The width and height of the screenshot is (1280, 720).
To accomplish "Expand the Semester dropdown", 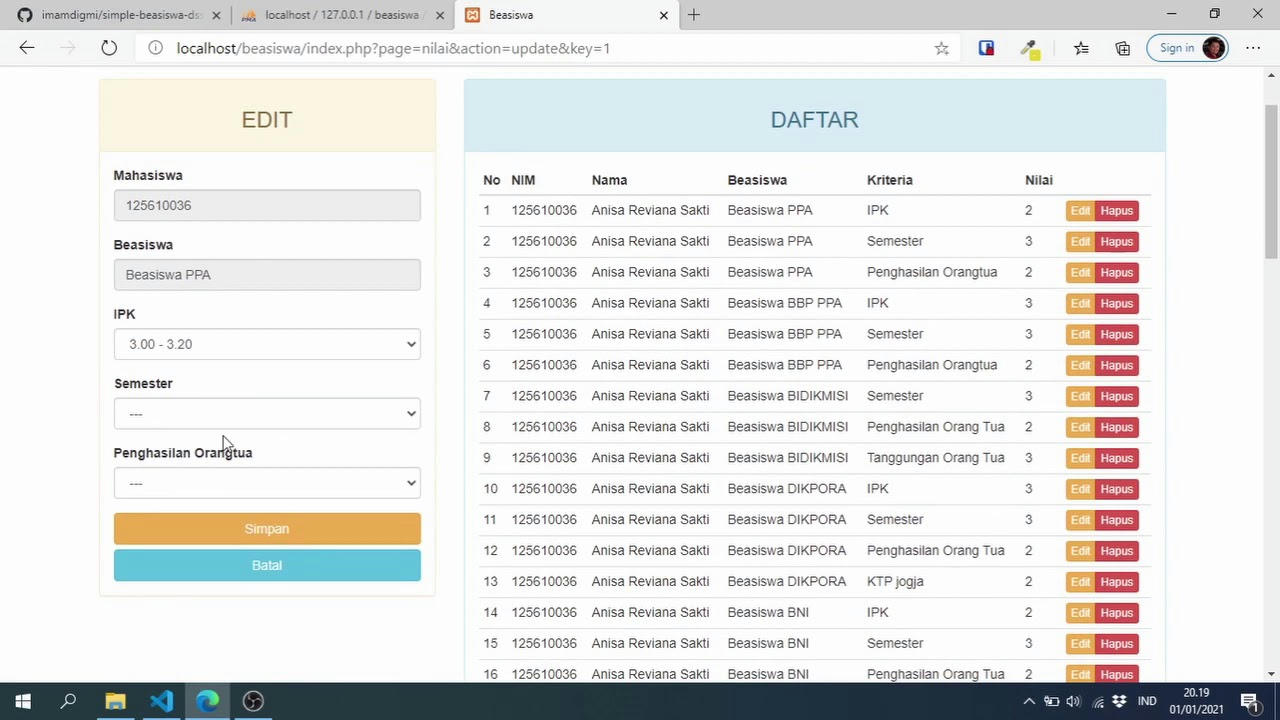I will click(x=267, y=414).
